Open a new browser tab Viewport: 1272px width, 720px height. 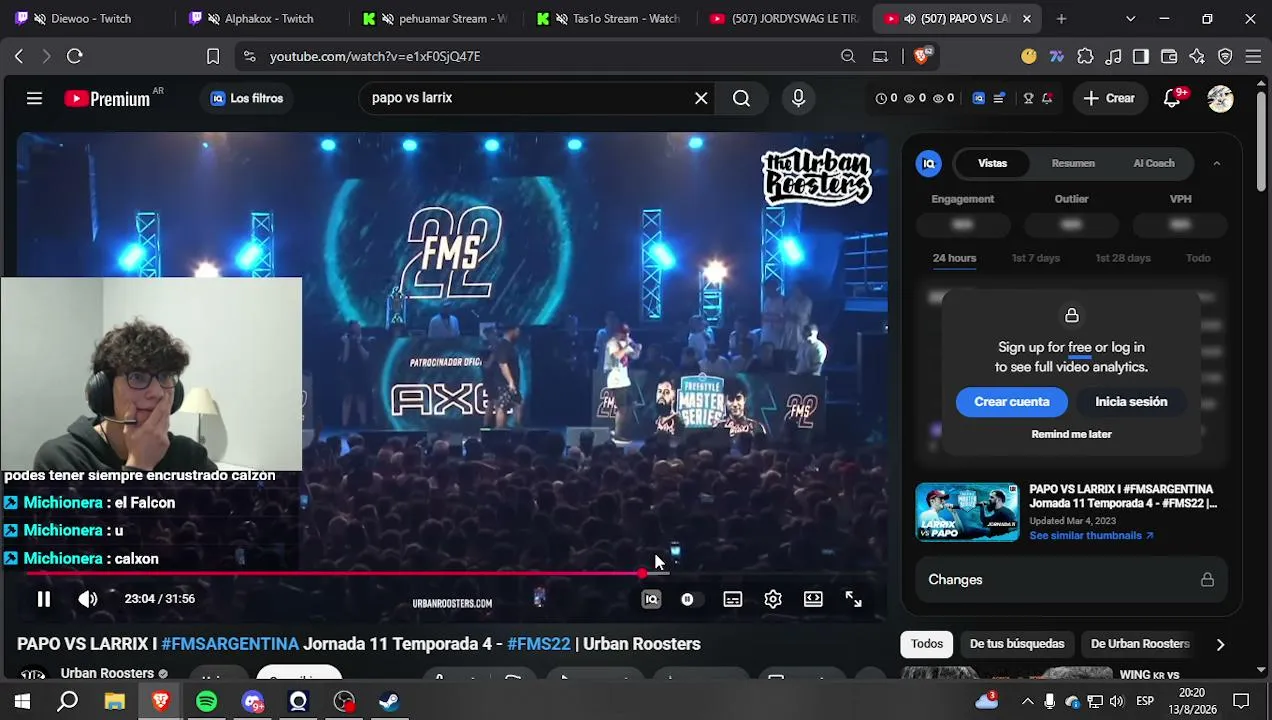tap(1061, 18)
